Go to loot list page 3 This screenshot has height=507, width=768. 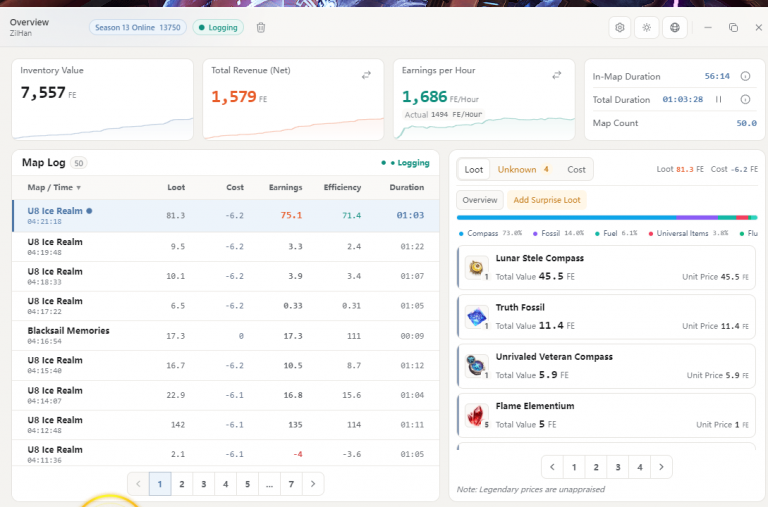coord(618,467)
